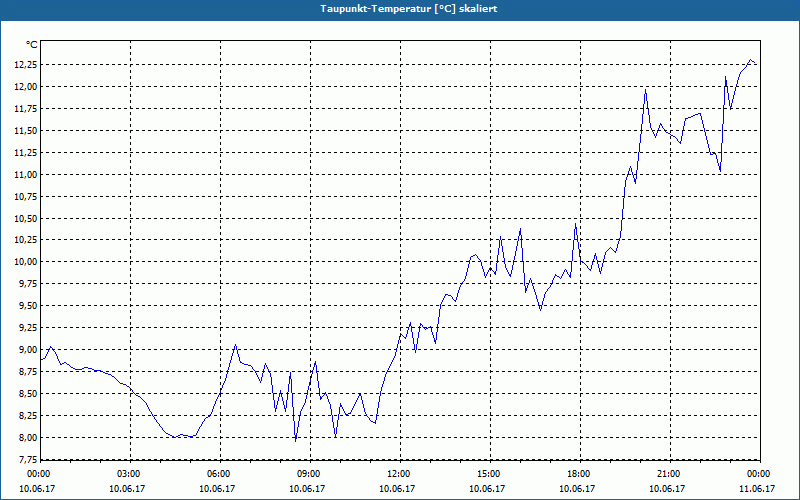
Task: Click the '11,50' y-axis label
Action: coord(27,130)
